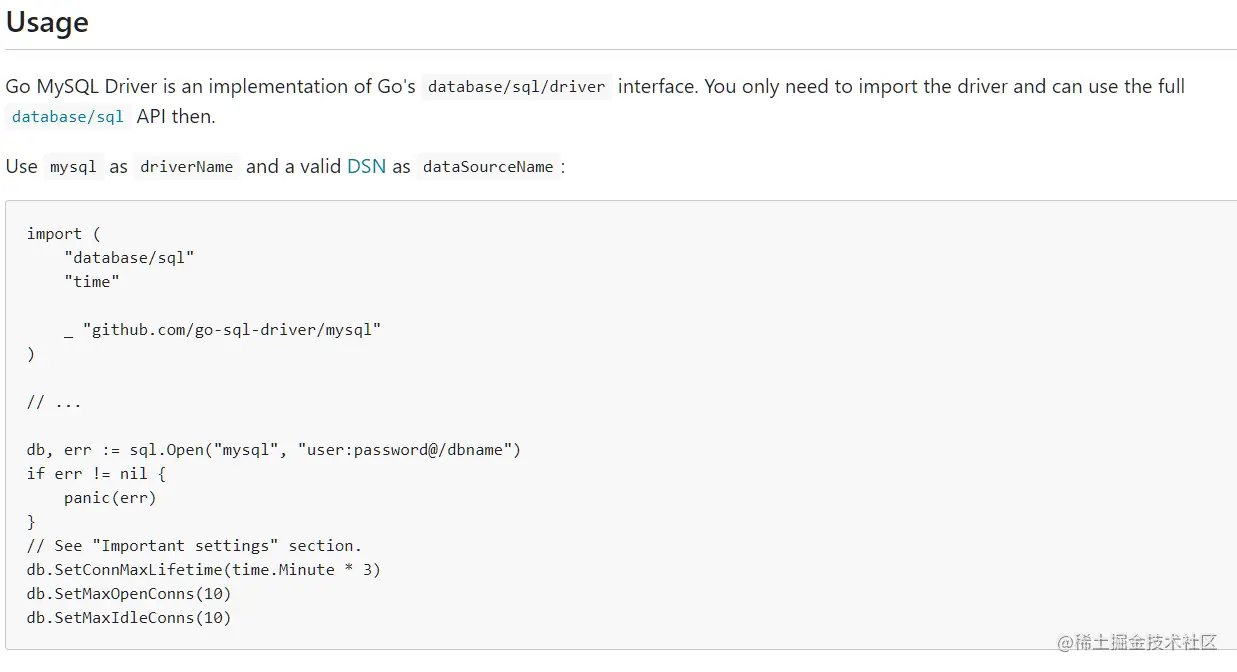Click the "import (" line in code block
The image size is (1237, 672).
pyautogui.click(x=64, y=234)
